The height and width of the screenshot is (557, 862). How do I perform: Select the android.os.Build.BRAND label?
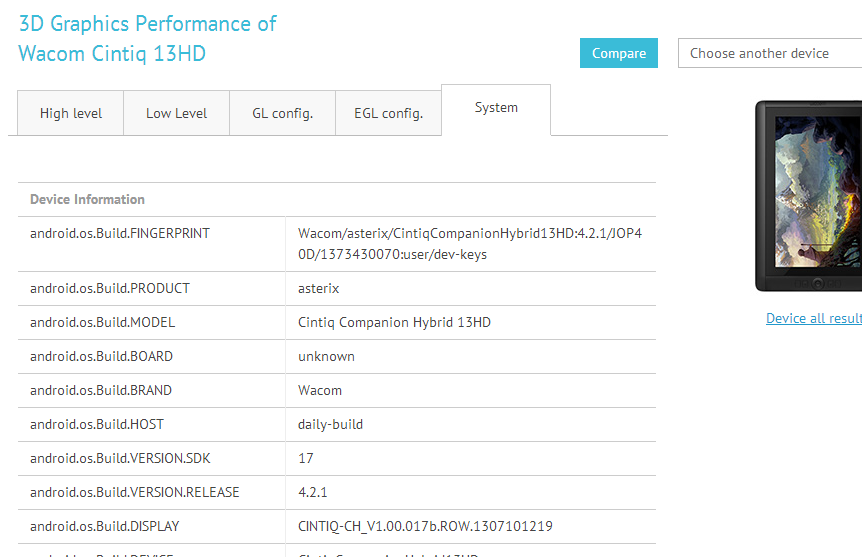click(101, 390)
